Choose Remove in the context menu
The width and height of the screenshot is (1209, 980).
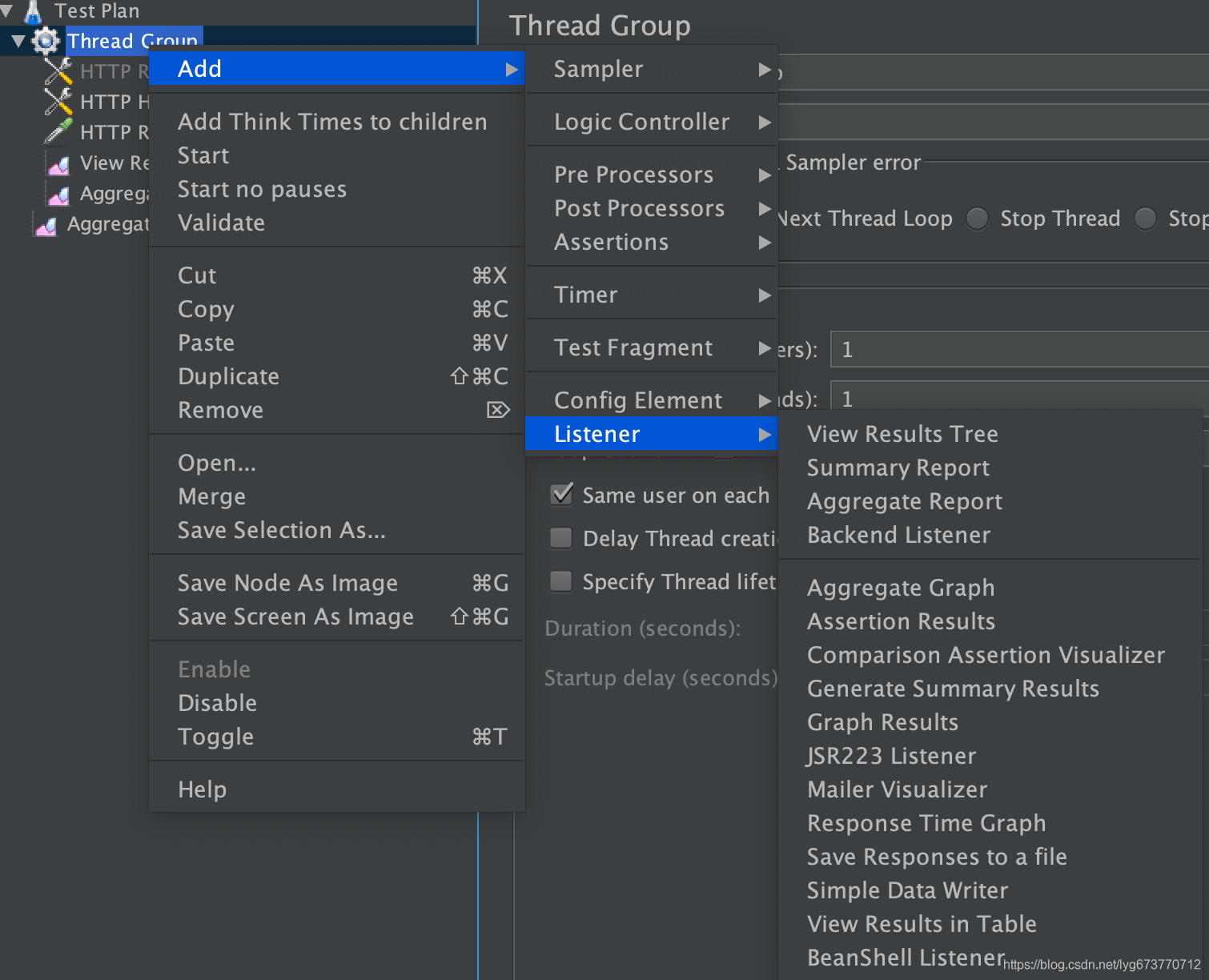tap(336, 410)
